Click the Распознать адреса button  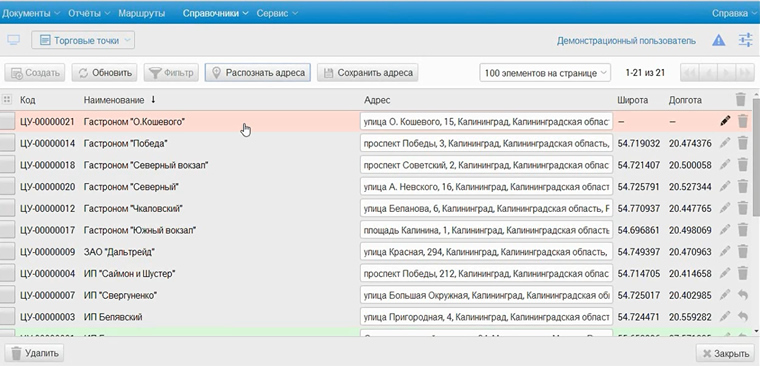pyautogui.click(x=258, y=73)
